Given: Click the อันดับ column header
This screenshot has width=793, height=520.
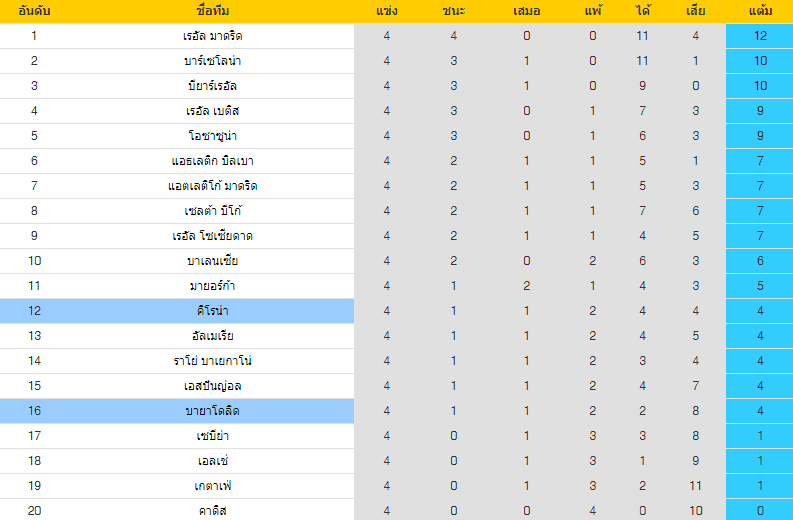Looking at the screenshot, I should click(x=34, y=11).
